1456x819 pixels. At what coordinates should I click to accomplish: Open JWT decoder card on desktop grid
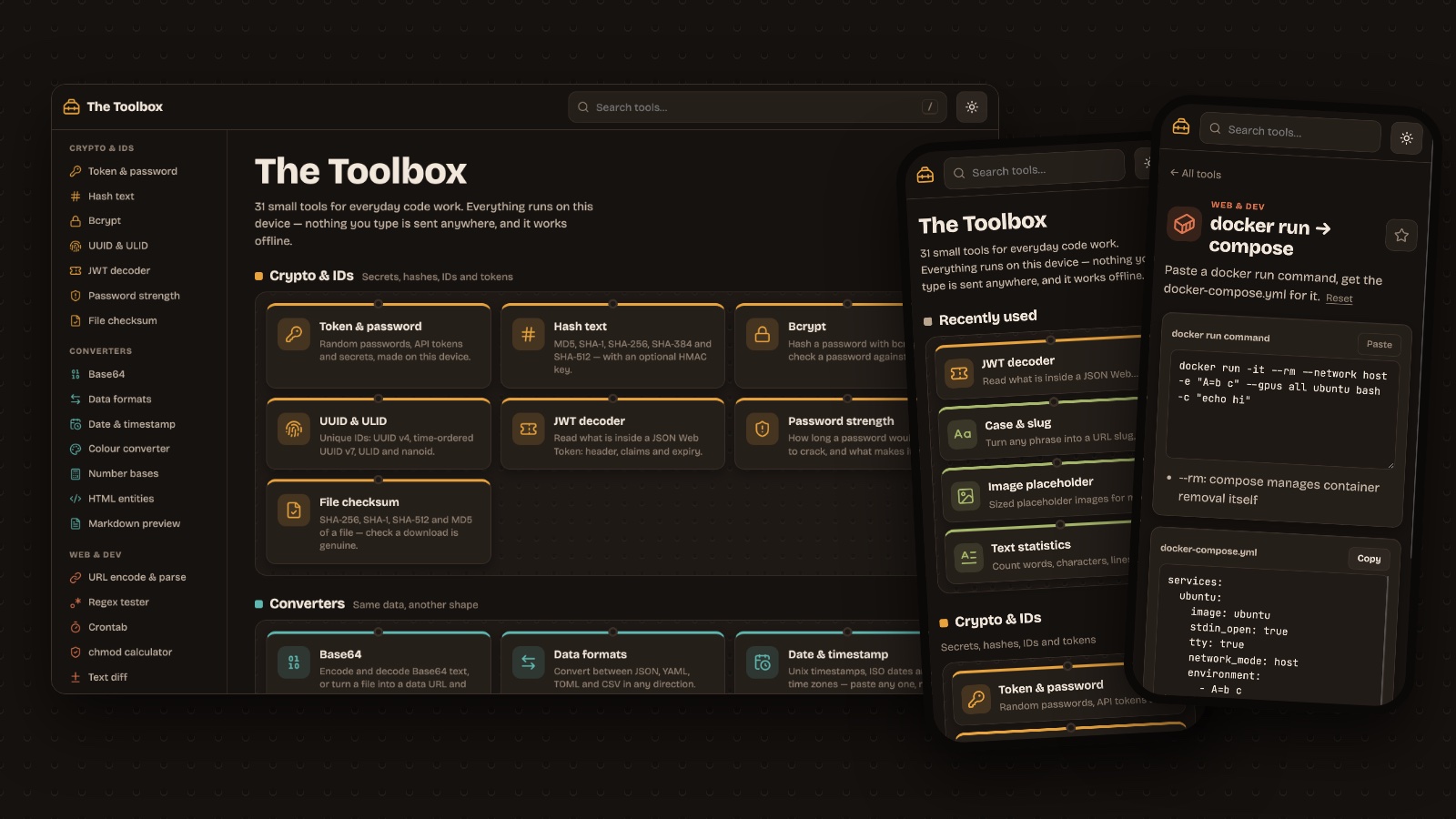[x=612, y=434]
